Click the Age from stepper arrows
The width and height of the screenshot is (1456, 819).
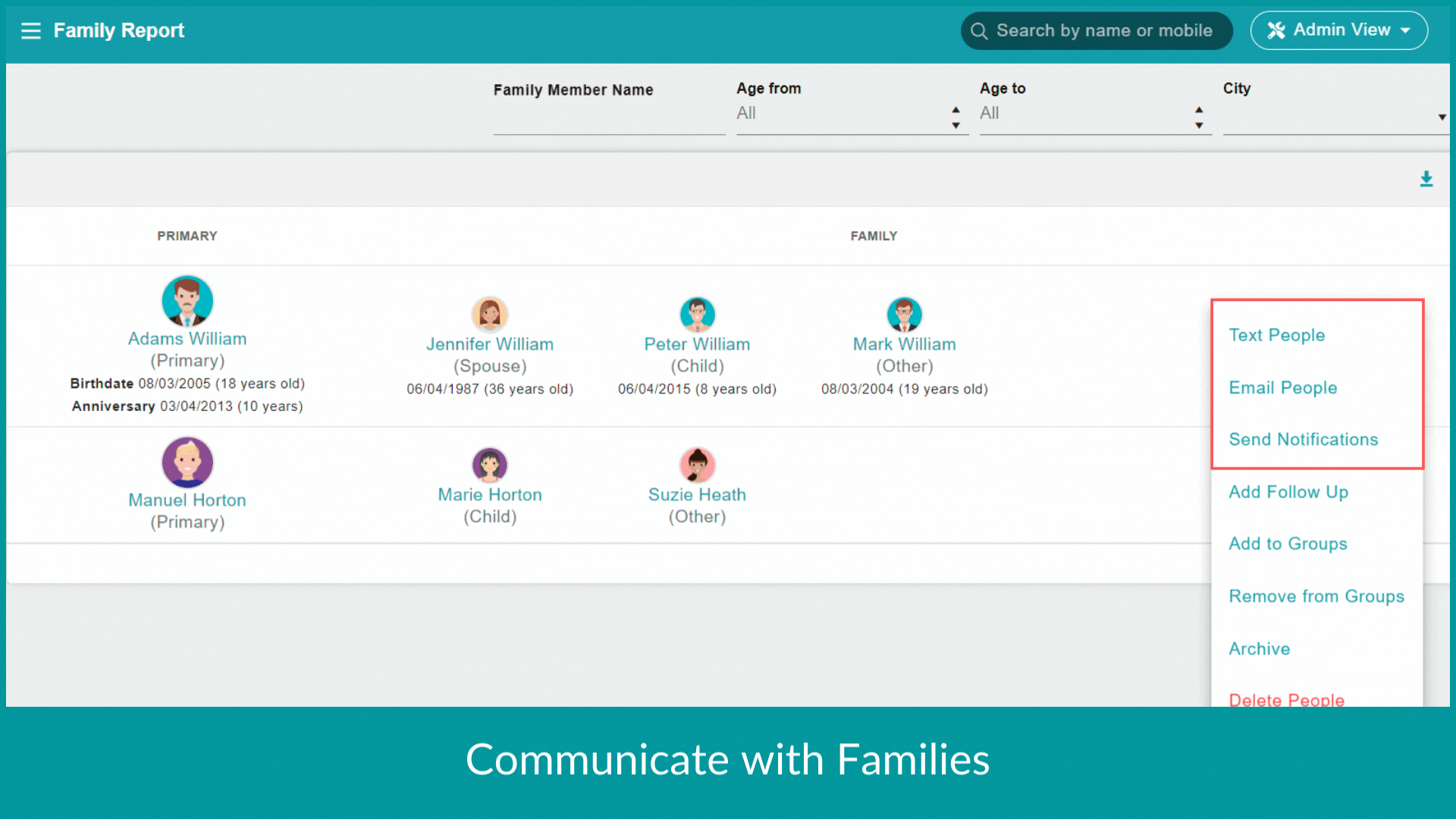(x=956, y=118)
